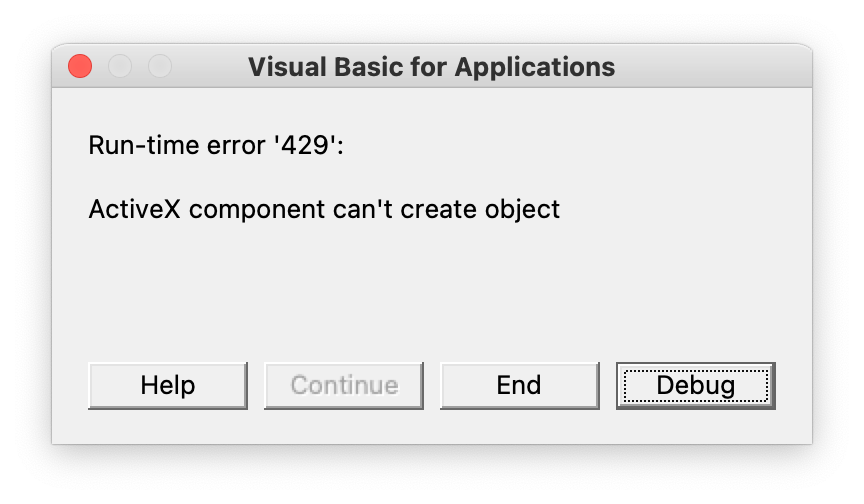The height and width of the screenshot is (504, 864).
Task: Click the error number line
Action: click(x=216, y=146)
